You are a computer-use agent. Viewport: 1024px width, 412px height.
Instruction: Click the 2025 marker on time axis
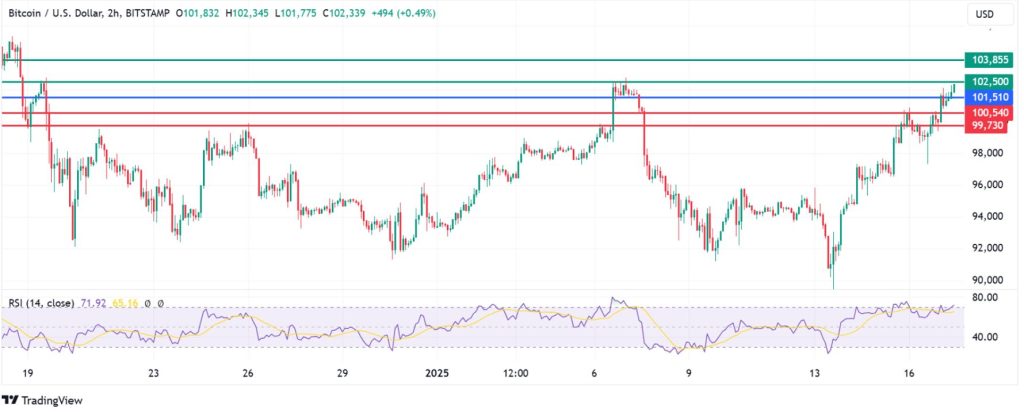(436, 372)
